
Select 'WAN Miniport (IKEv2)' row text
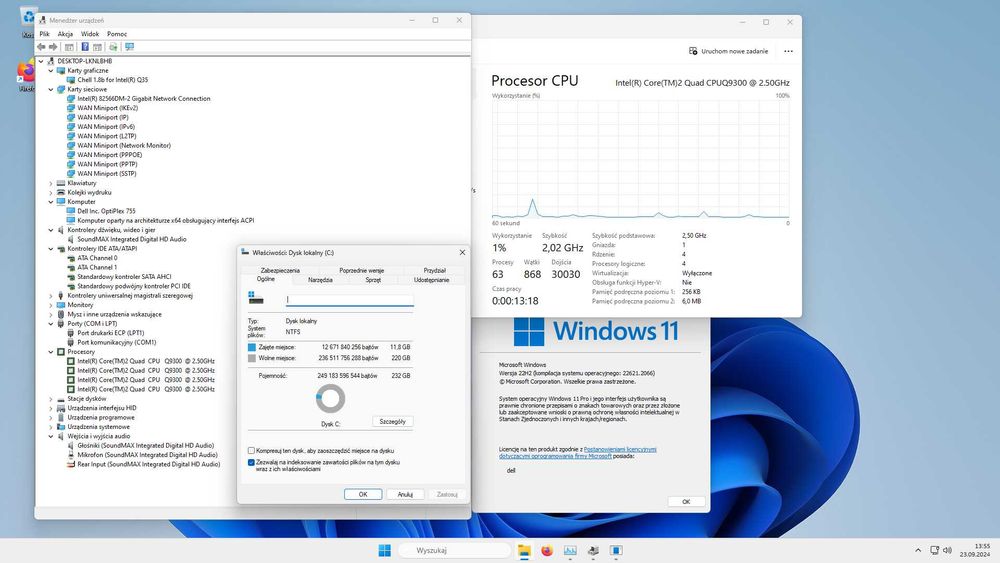pos(108,108)
